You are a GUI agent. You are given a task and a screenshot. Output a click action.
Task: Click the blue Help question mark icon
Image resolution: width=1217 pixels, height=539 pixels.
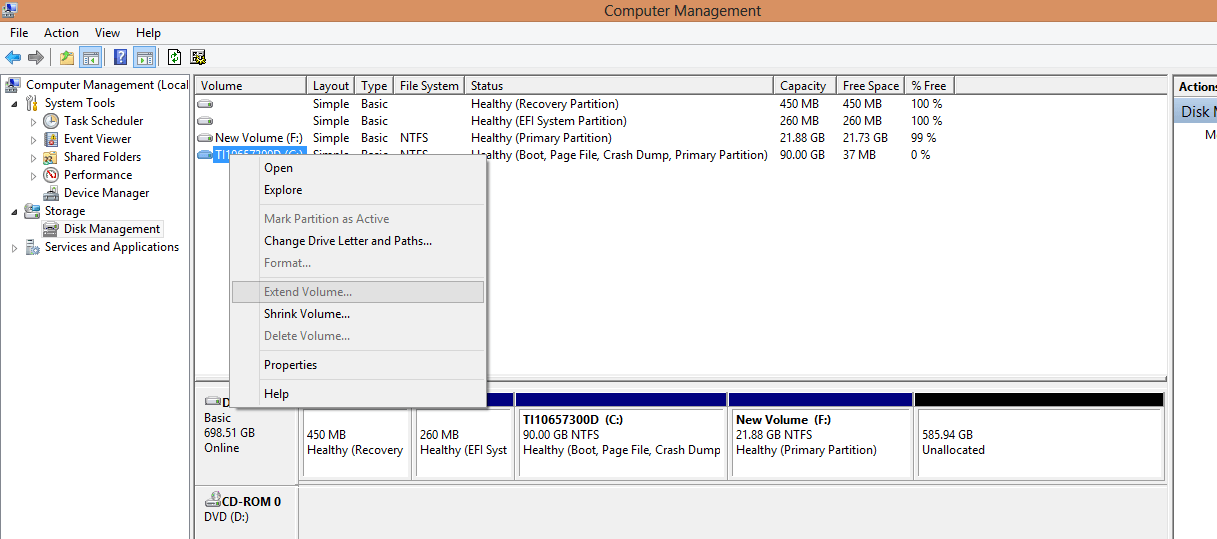click(x=120, y=57)
